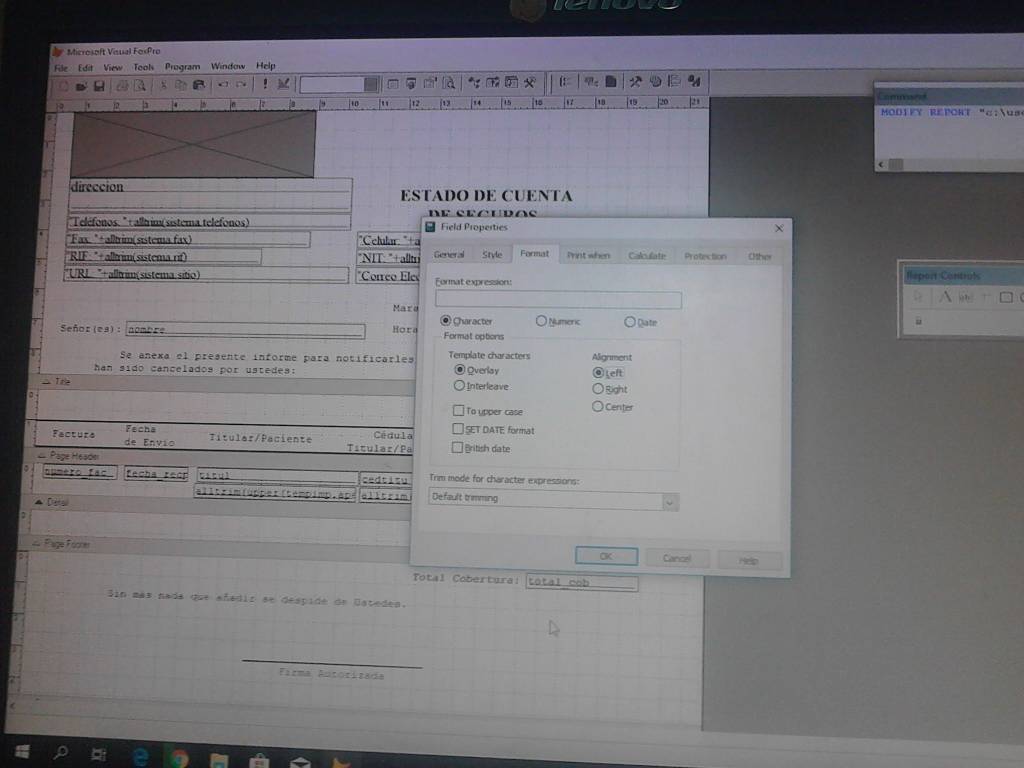
Task: Click the Format expression input field
Action: 558,300
